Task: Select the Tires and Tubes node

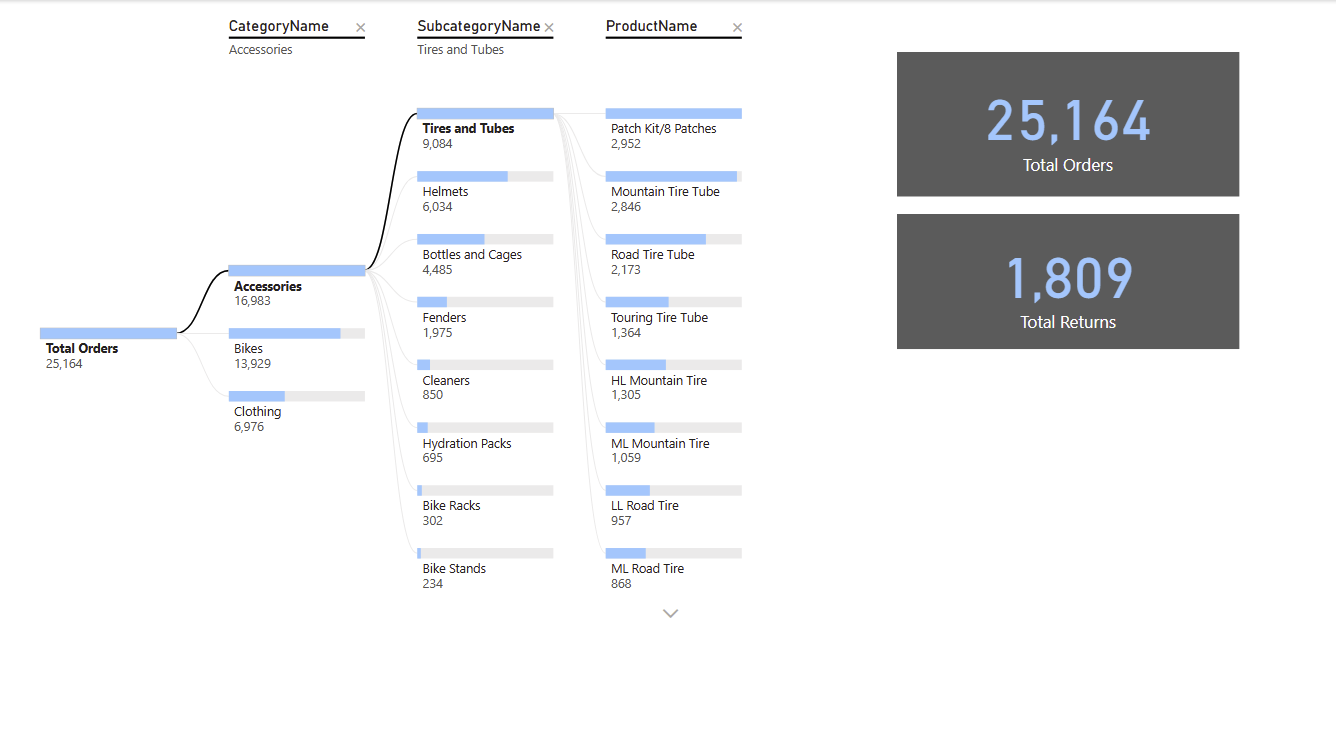Action: coord(485,129)
